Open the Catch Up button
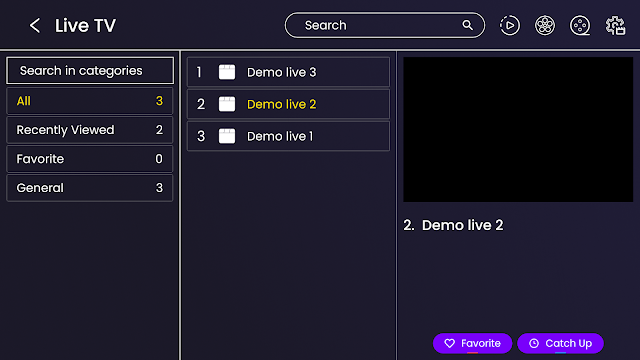This screenshot has width=640, height=360. coord(560,343)
